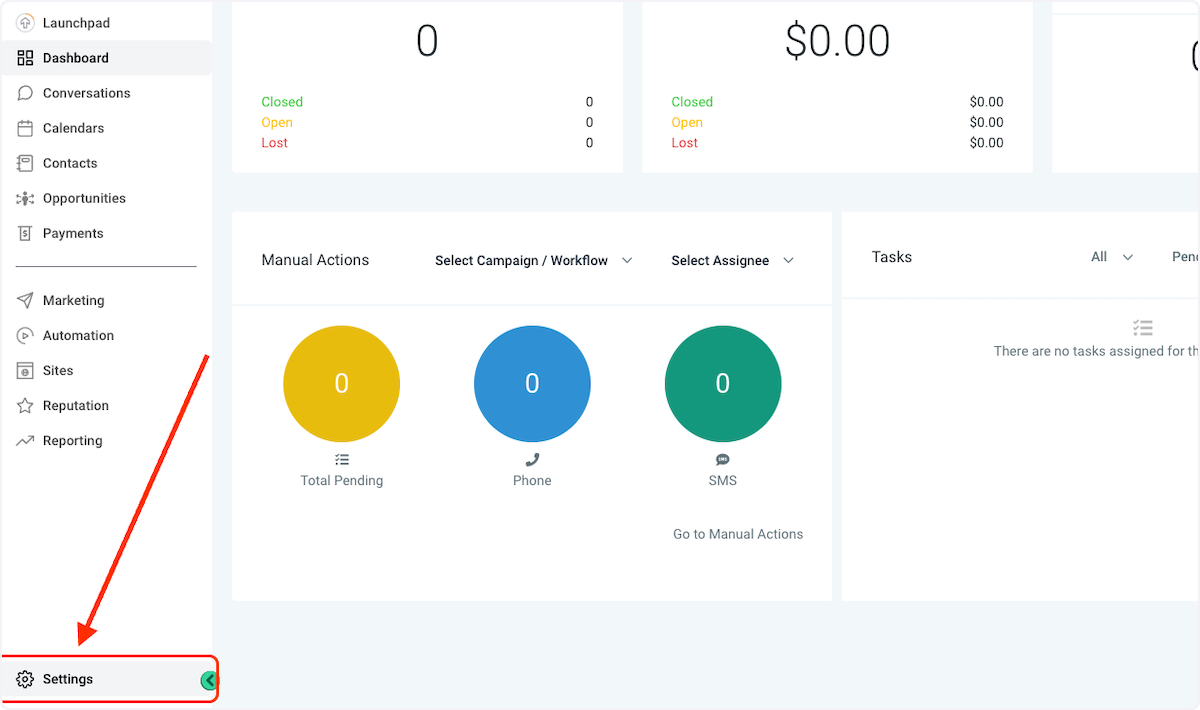Viewport: 1200px width, 710px height.
Task: Open the Select Assignee dropdown
Action: [x=732, y=260]
